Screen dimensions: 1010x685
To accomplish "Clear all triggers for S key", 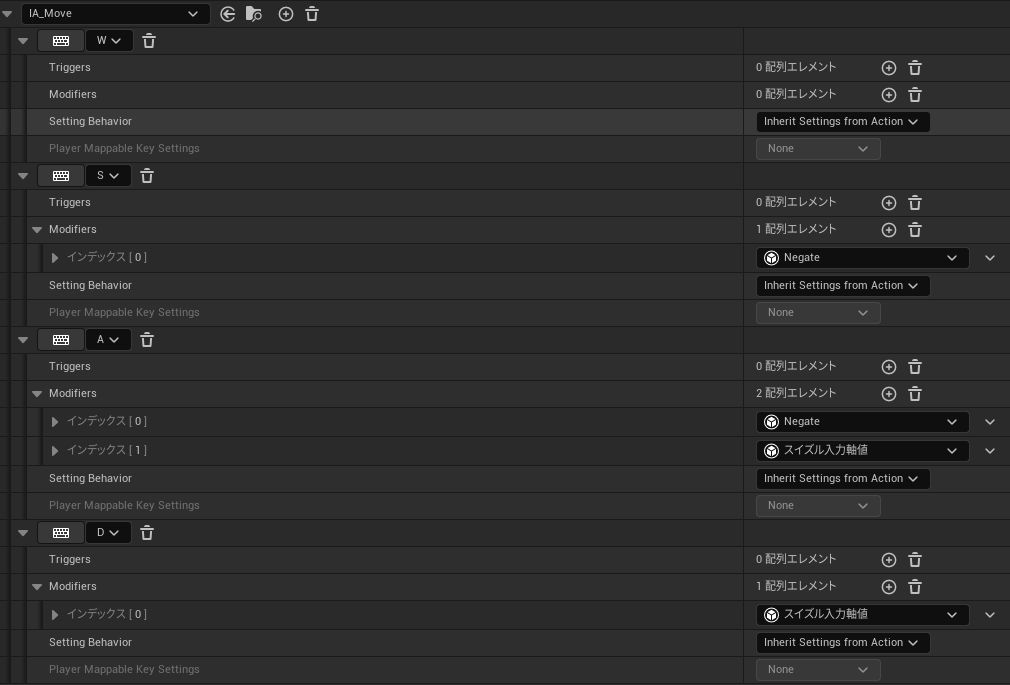I will (x=915, y=203).
